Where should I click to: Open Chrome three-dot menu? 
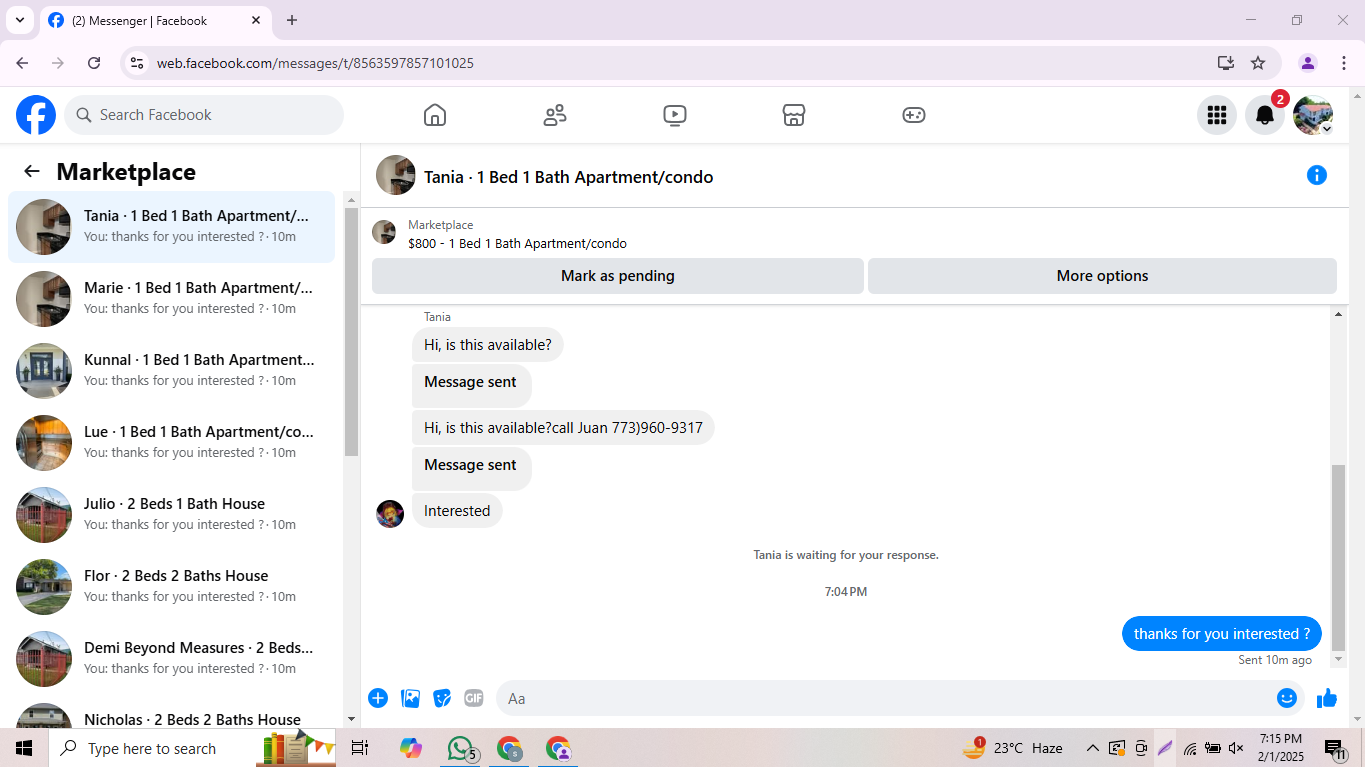pyautogui.click(x=1343, y=63)
